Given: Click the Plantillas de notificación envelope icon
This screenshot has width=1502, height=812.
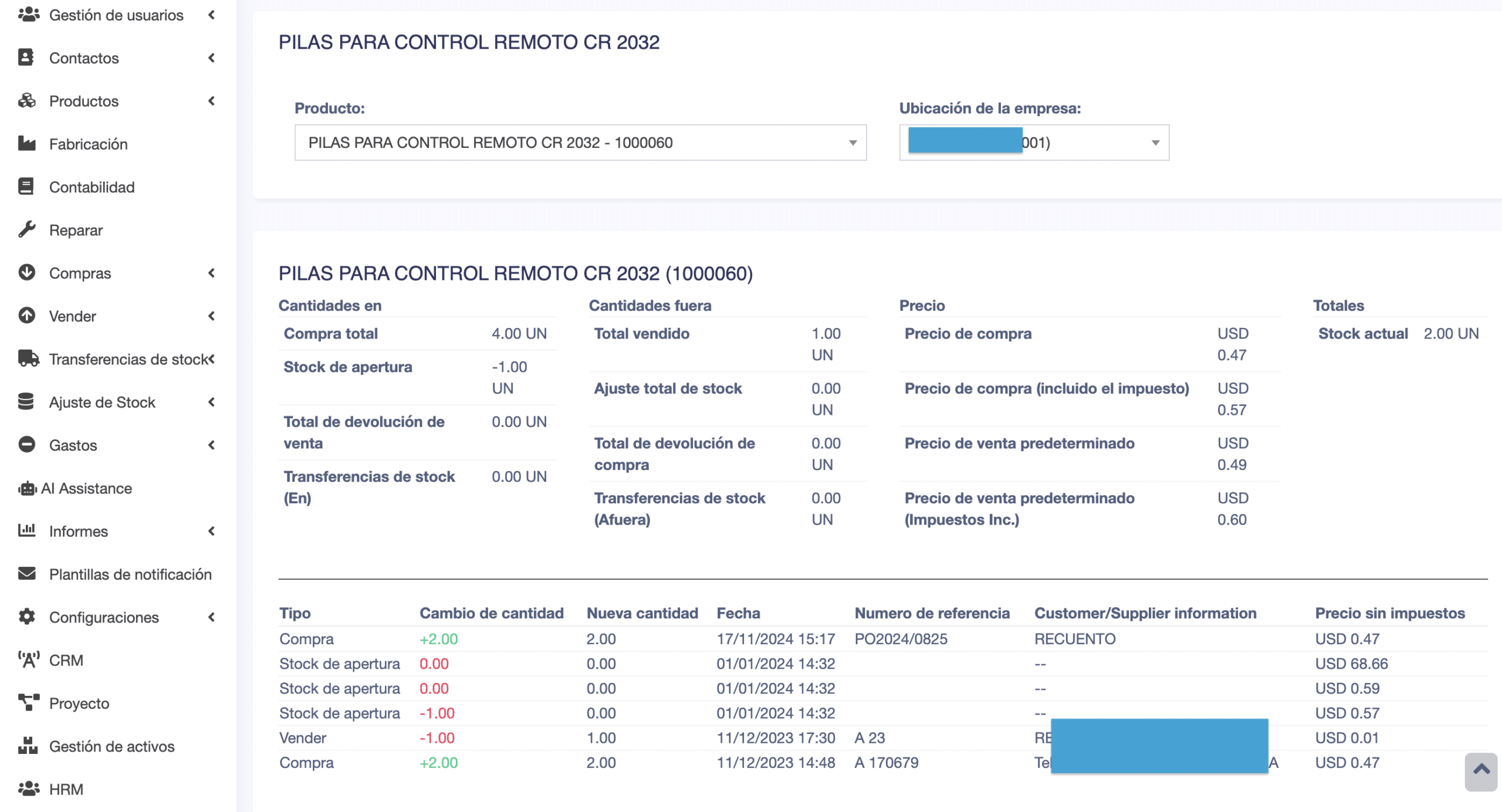Looking at the screenshot, I should (x=26, y=574).
